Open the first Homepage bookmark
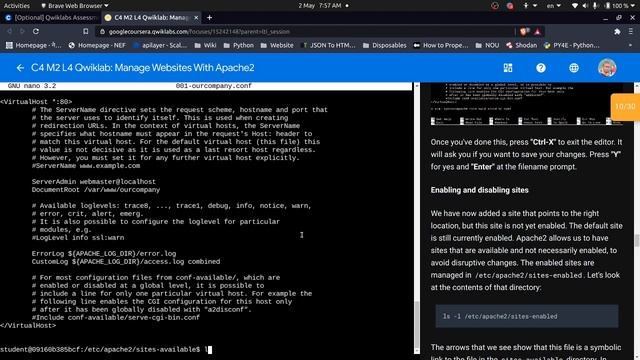The height and width of the screenshot is (360, 640). (33, 45)
